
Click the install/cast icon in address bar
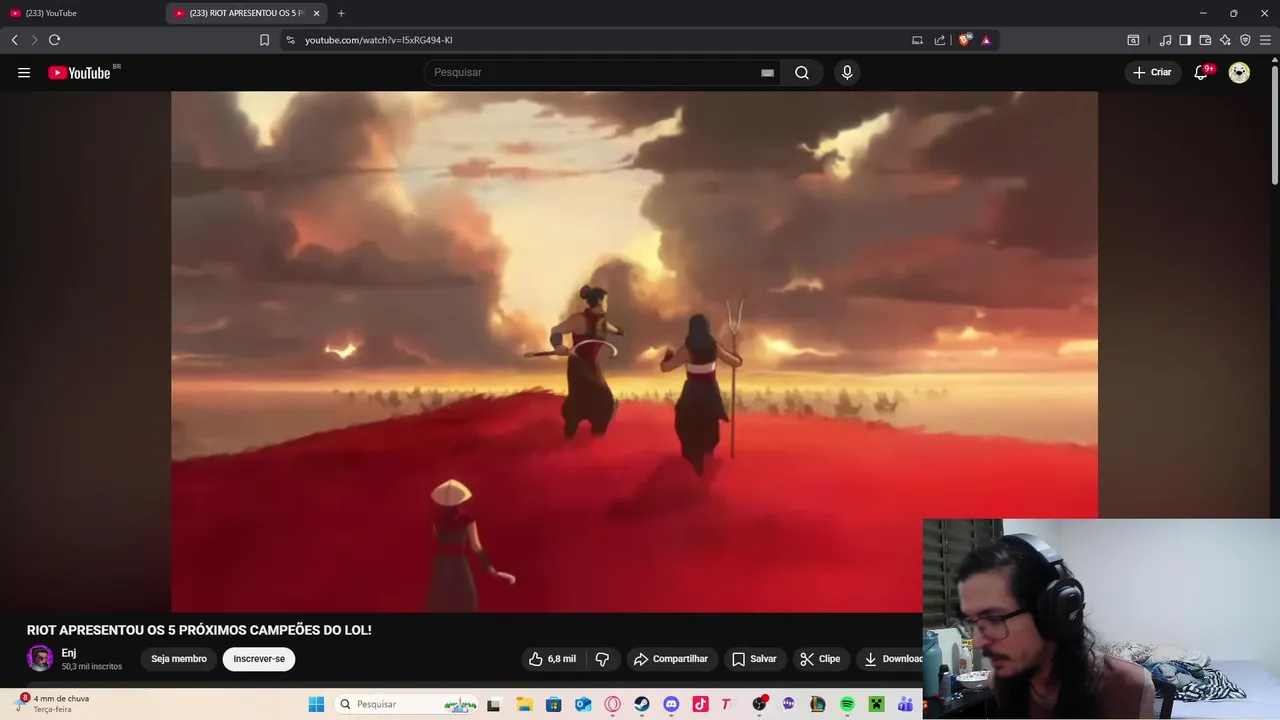pos(917,40)
